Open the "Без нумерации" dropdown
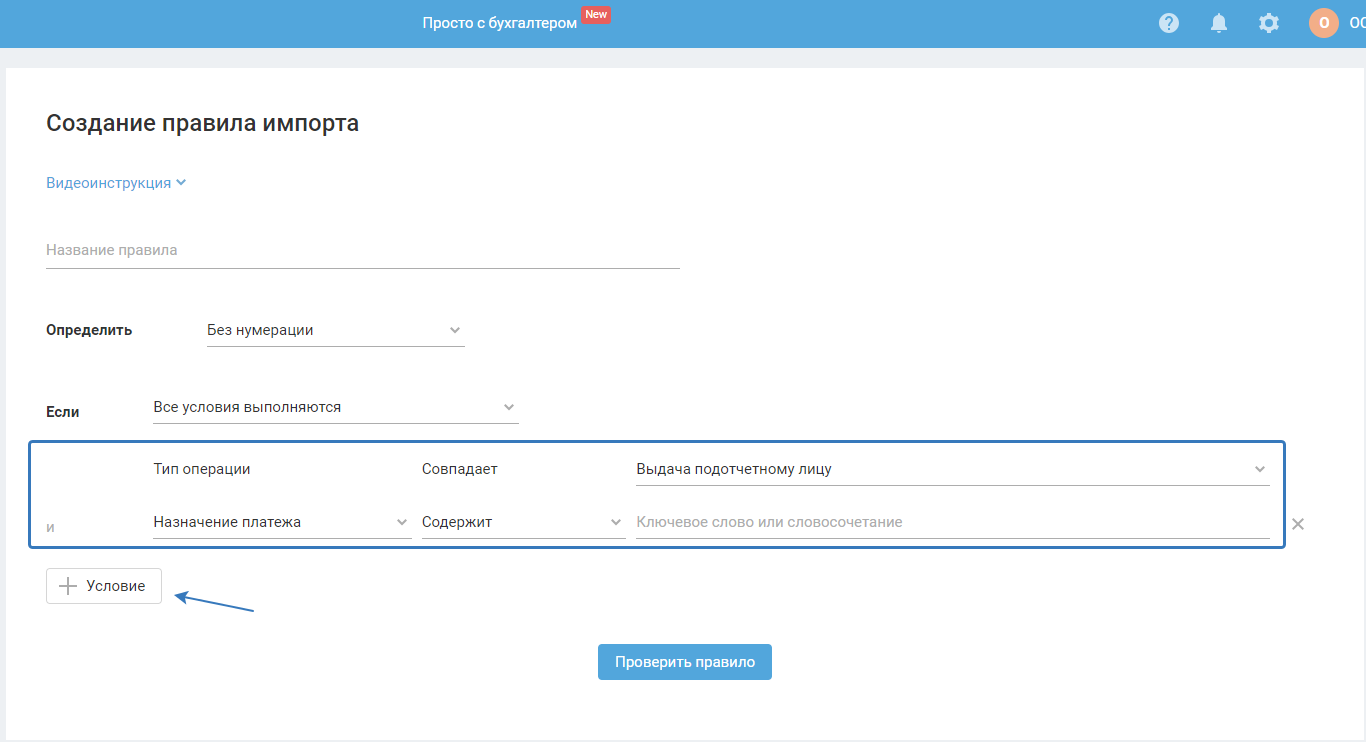The width and height of the screenshot is (1366, 742). tap(336, 330)
